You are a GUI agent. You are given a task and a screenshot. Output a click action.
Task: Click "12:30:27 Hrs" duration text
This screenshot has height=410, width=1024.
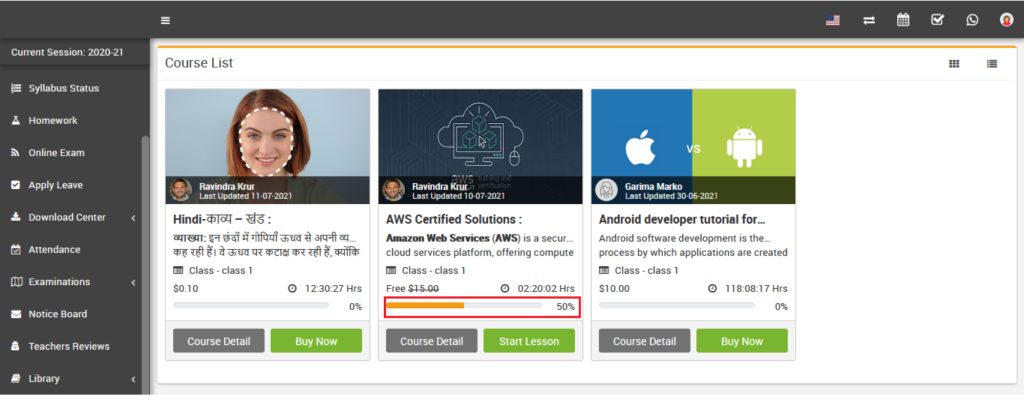point(333,289)
